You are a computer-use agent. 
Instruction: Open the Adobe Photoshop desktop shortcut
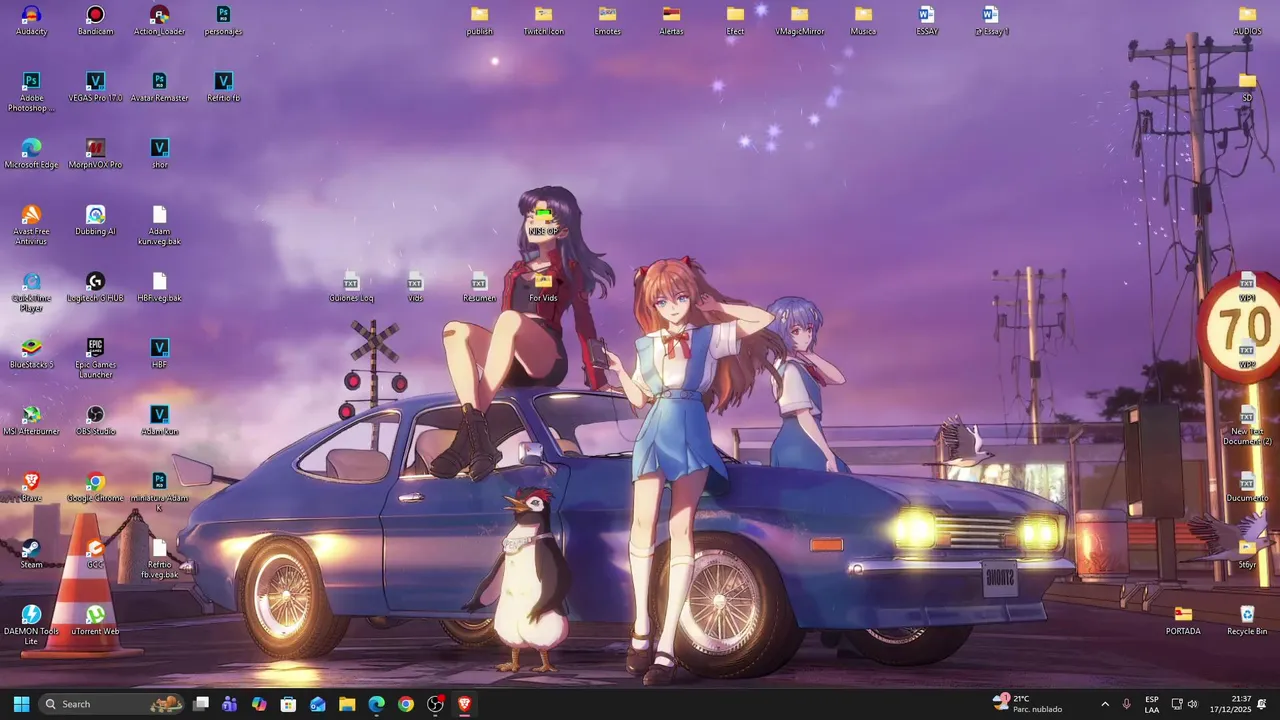coord(31,92)
